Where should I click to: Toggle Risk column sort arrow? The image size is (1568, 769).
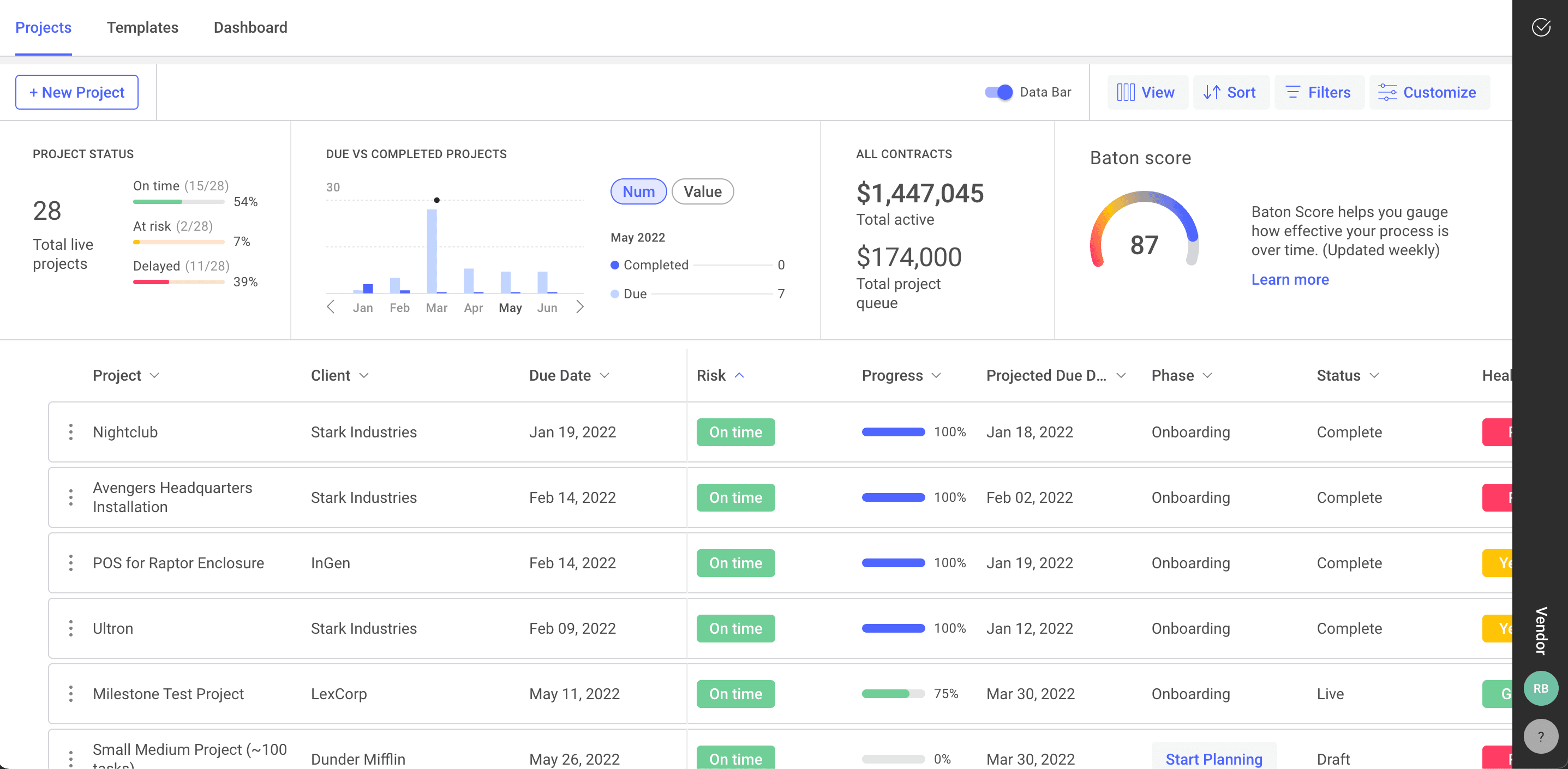pos(739,375)
